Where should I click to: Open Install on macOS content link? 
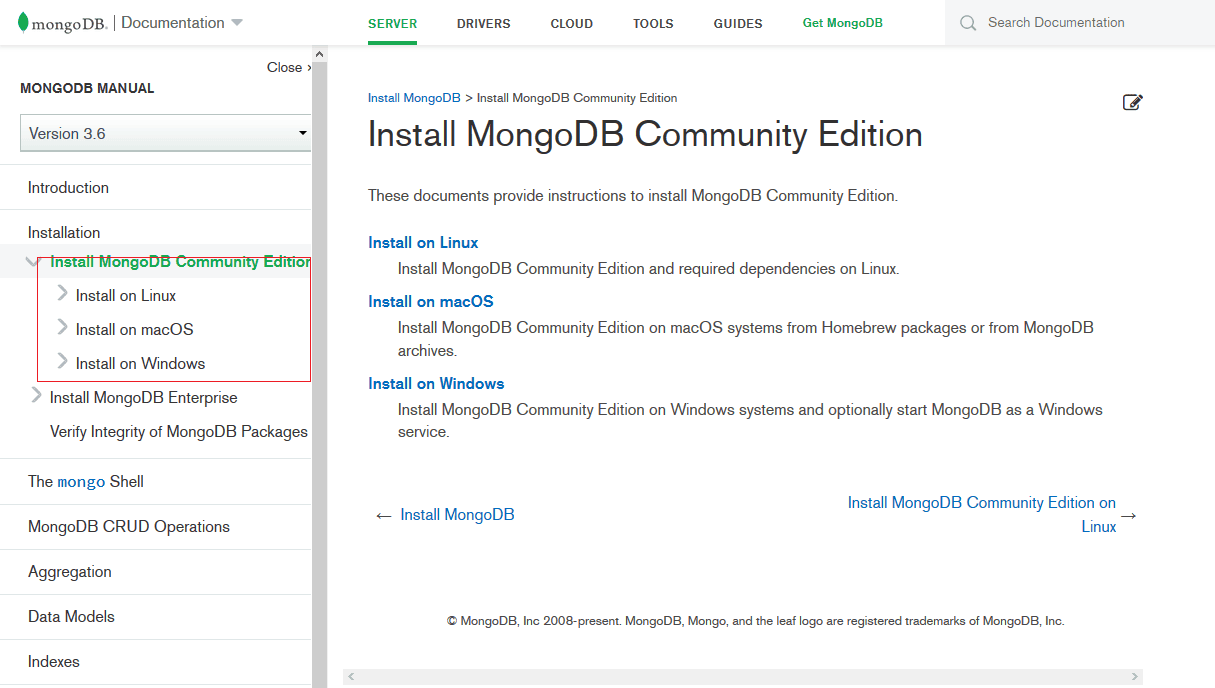tap(430, 301)
